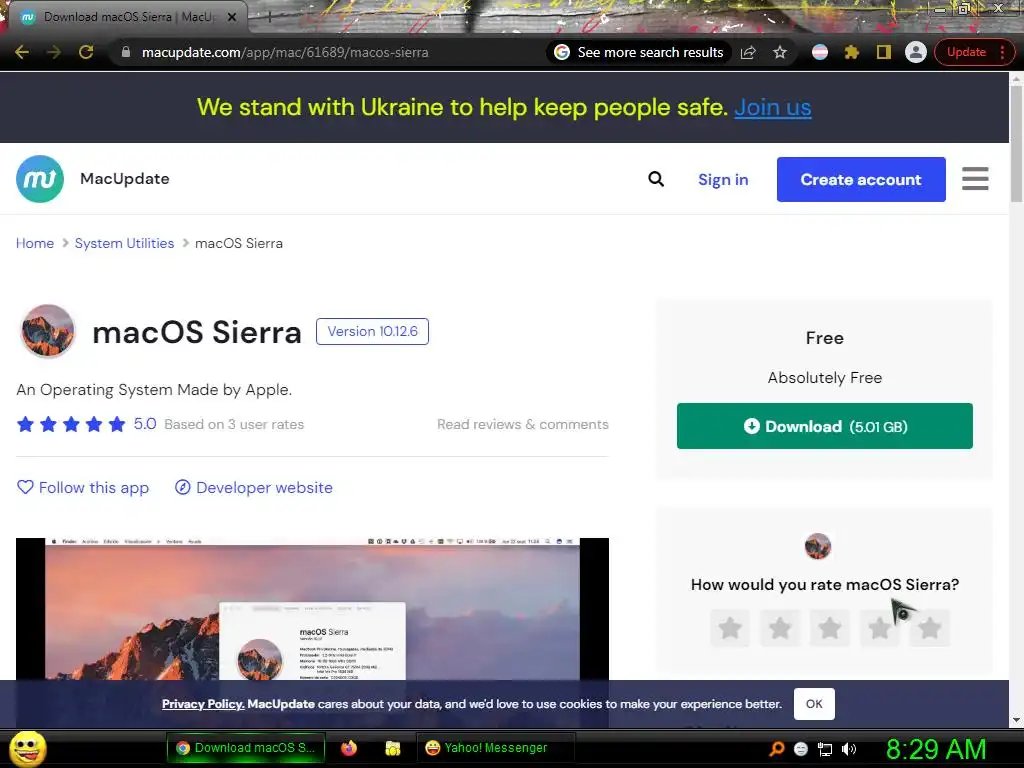Click the macOS Sierra breadcrumb text
The image size is (1024, 768).
point(239,243)
